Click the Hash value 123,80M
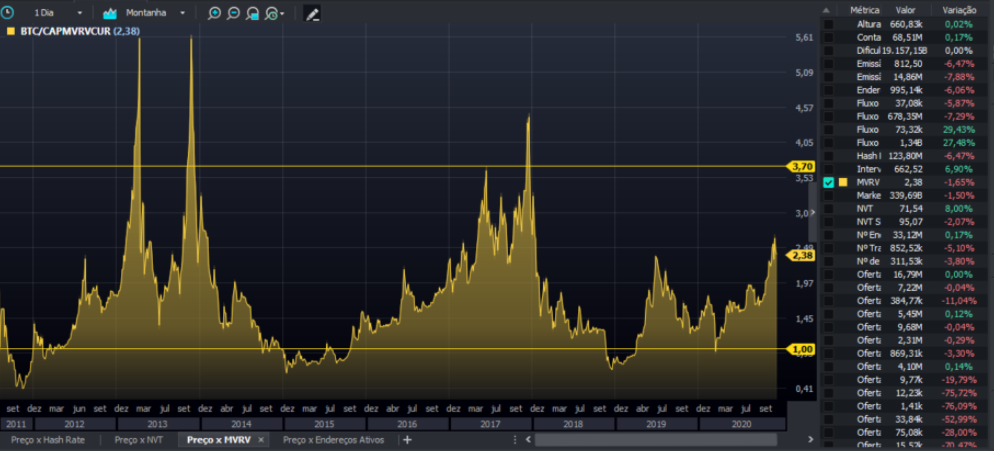This screenshot has width=994, height=451. pyautogui.click(x=907, y=156)
